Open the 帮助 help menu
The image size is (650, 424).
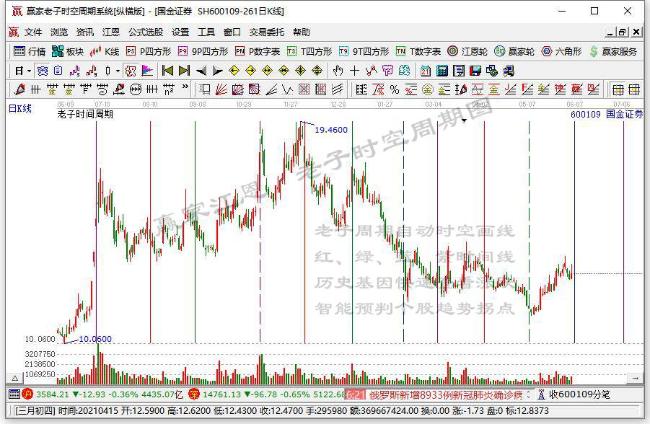coord(301,32)
